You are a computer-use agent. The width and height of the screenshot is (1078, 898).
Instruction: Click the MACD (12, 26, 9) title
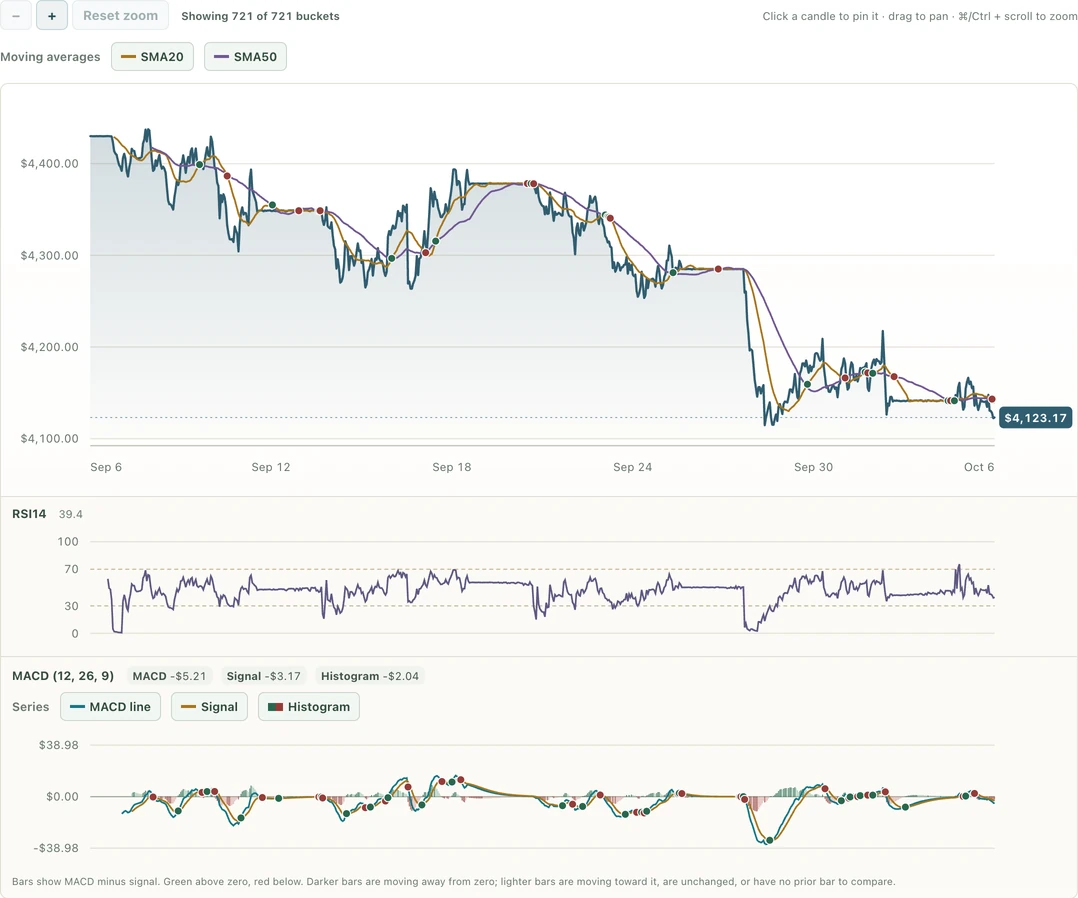(63, 676)
